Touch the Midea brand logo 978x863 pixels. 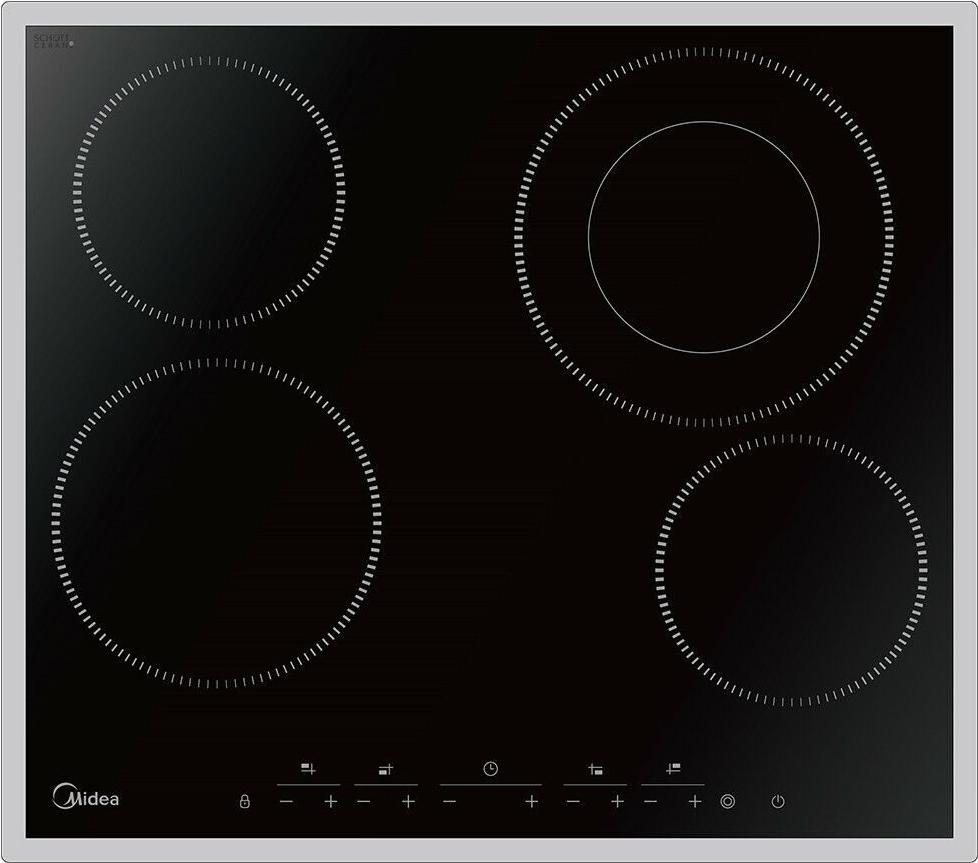coord(86,796)
